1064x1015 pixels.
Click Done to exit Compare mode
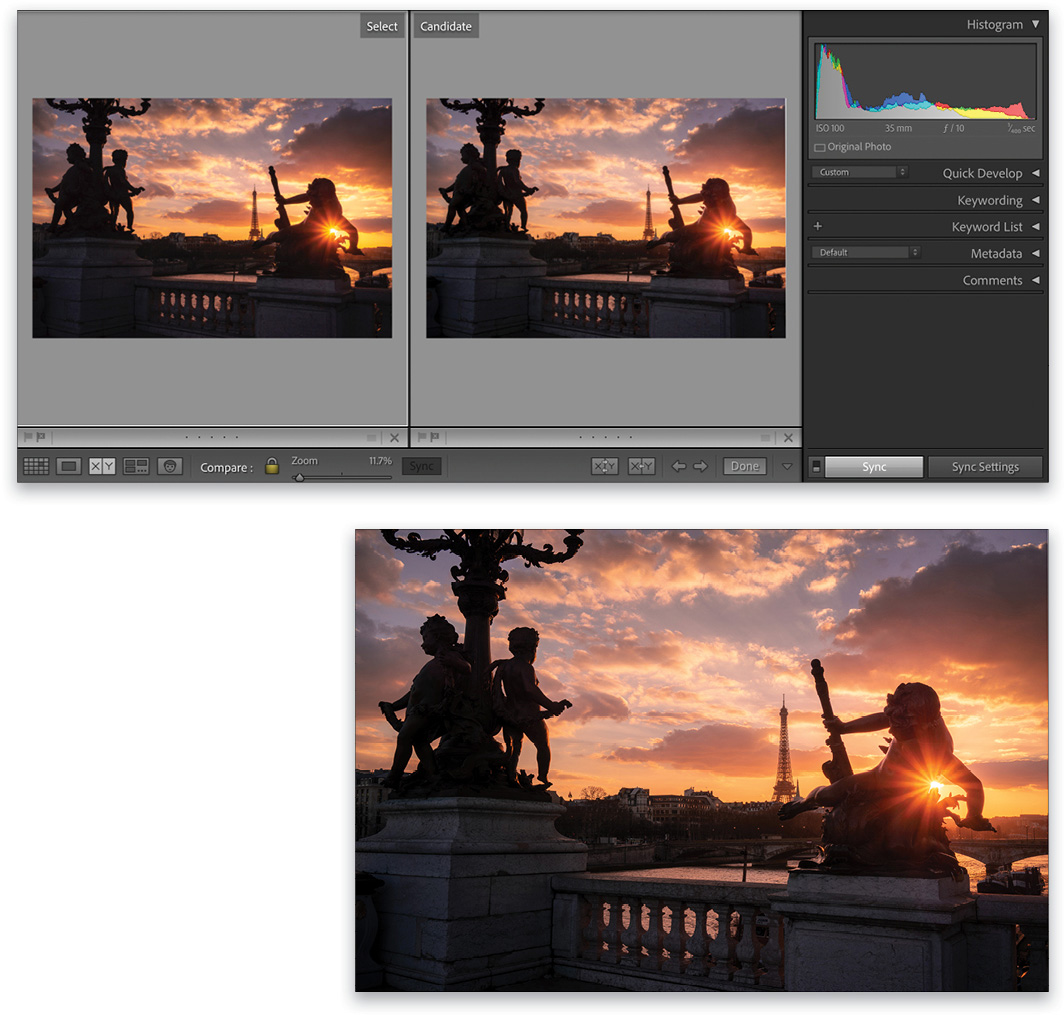(744, 466)
